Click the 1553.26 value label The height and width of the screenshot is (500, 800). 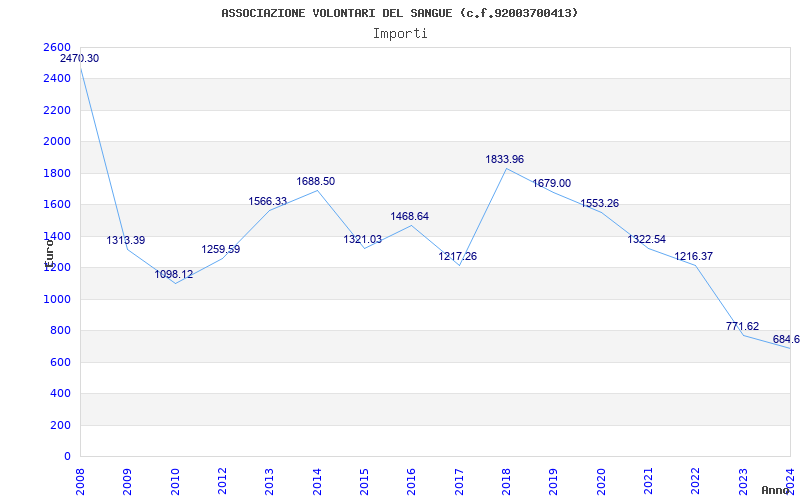[x=599, y=204]
